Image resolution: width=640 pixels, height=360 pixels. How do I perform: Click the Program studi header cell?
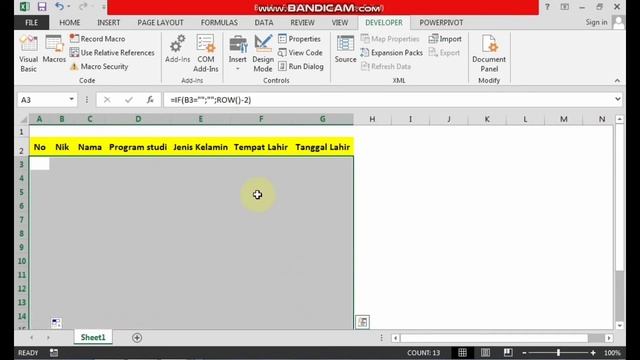(x=138, y=147)
